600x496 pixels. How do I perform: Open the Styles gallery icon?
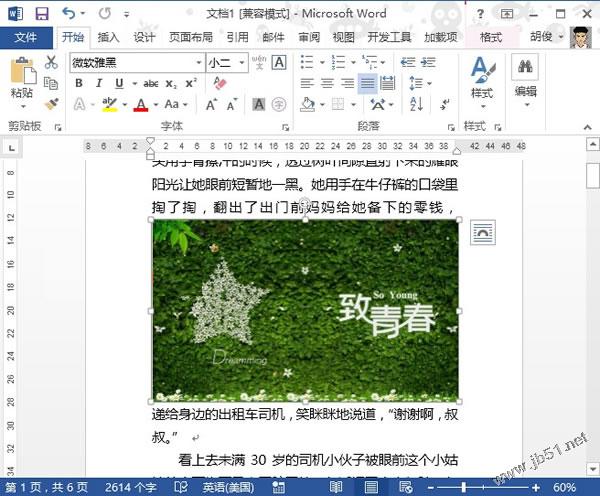tap(483, 70)
